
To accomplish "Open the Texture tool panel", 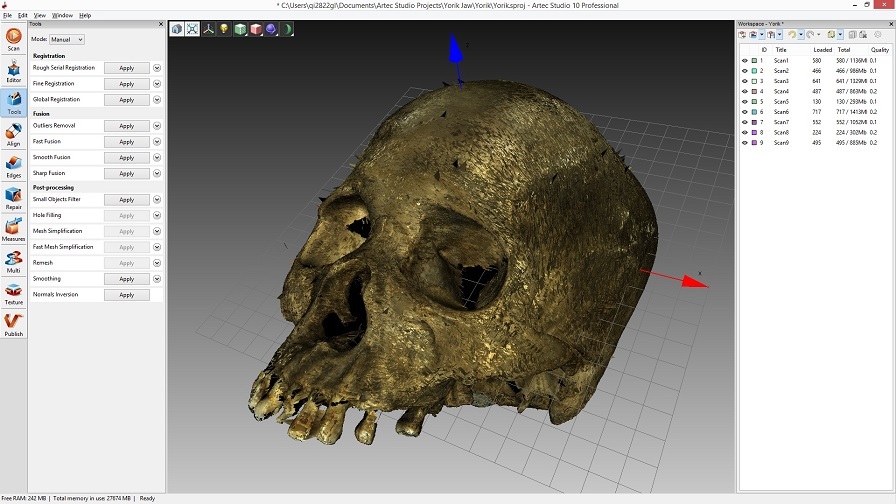I will pos(13,293).
